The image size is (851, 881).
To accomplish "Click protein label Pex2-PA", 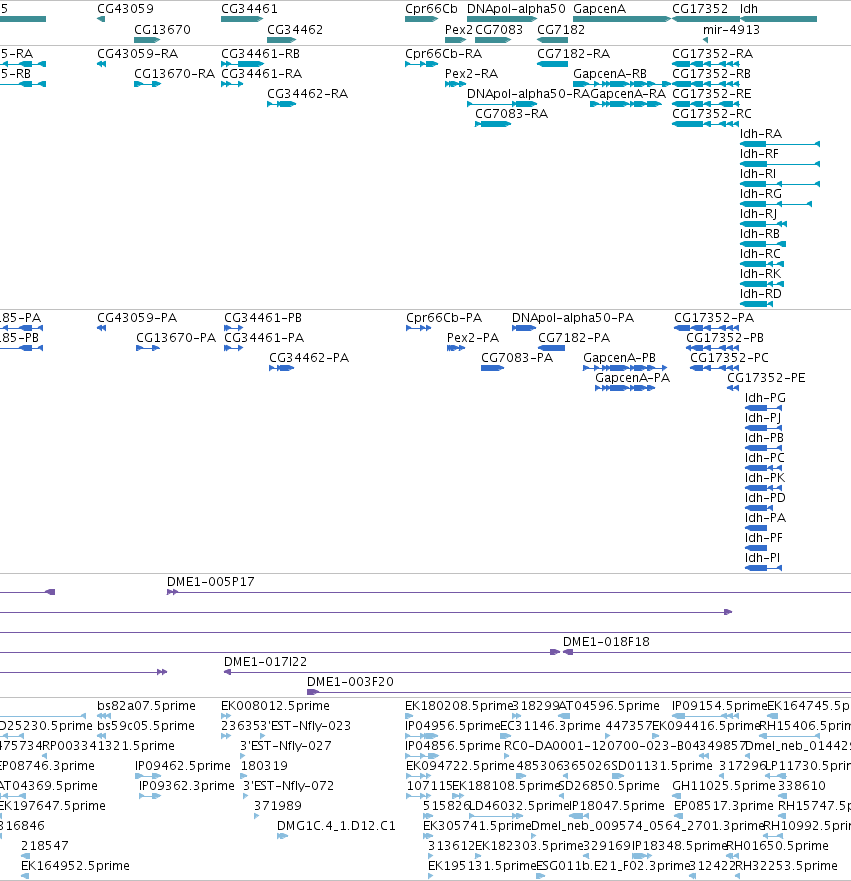I will click(473, 338).
